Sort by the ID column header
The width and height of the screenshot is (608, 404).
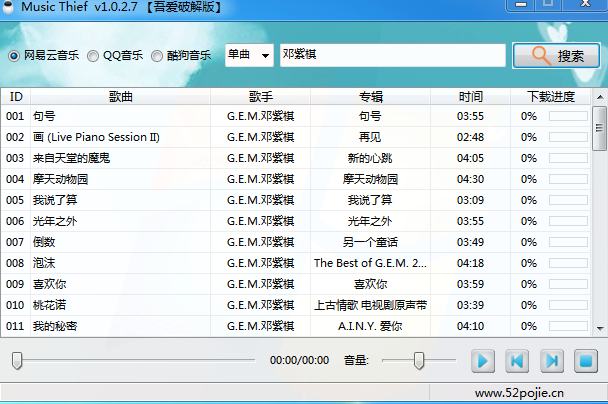click(16, 97)
